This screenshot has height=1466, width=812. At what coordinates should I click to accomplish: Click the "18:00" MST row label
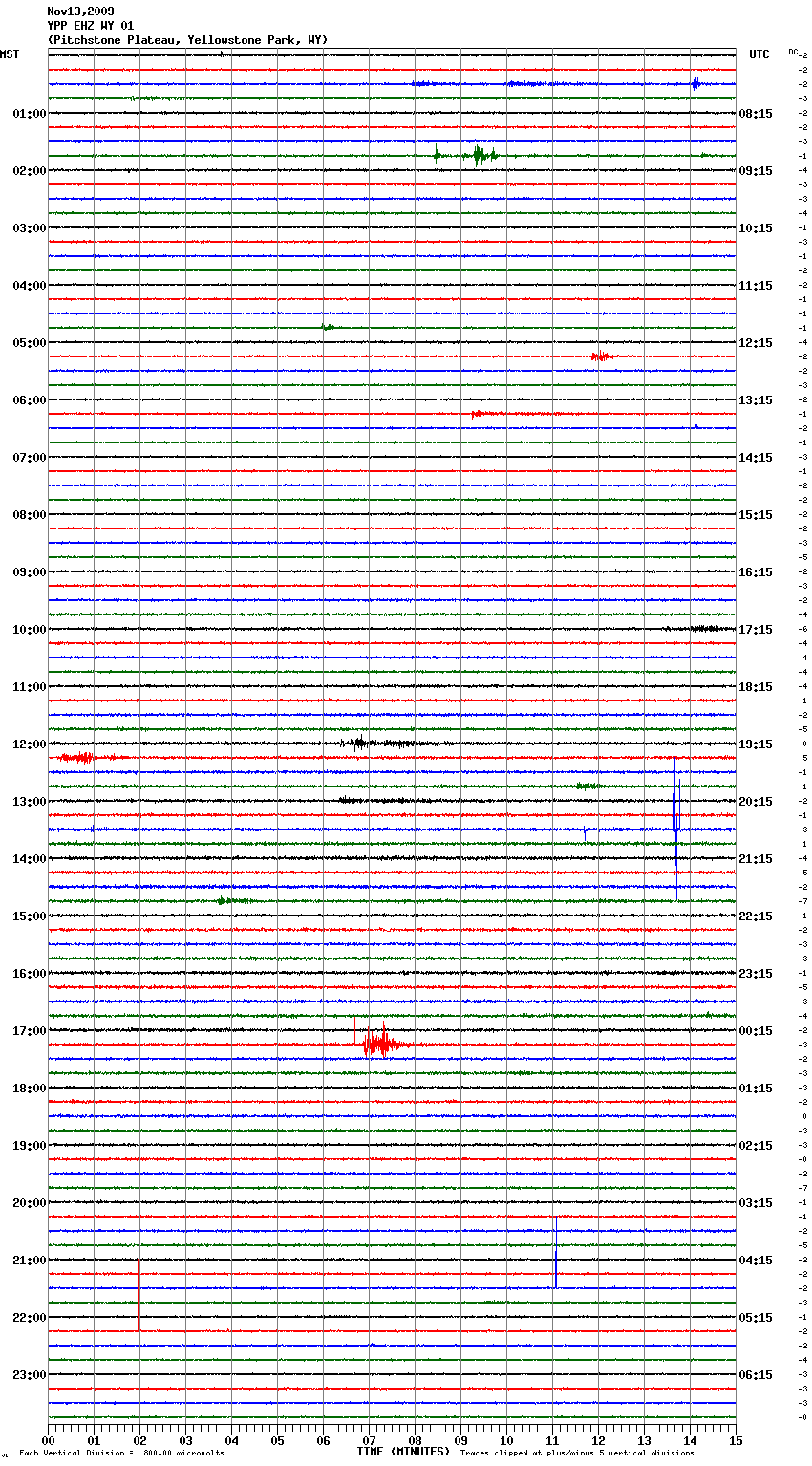[30, 1089]
